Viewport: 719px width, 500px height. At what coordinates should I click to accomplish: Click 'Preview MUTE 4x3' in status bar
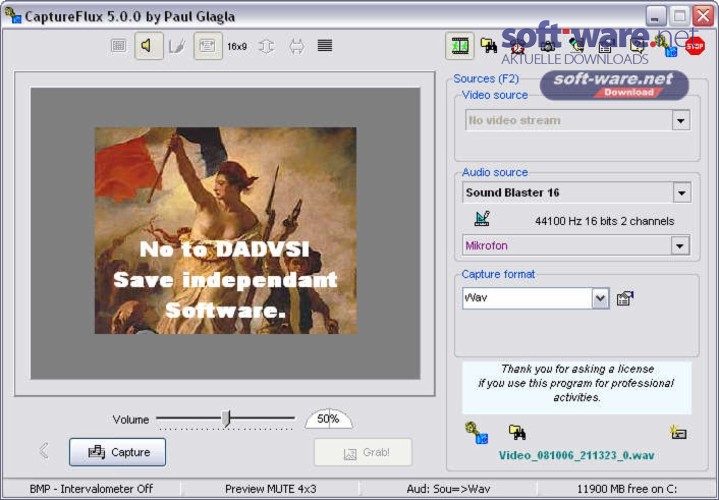point(271,489)
